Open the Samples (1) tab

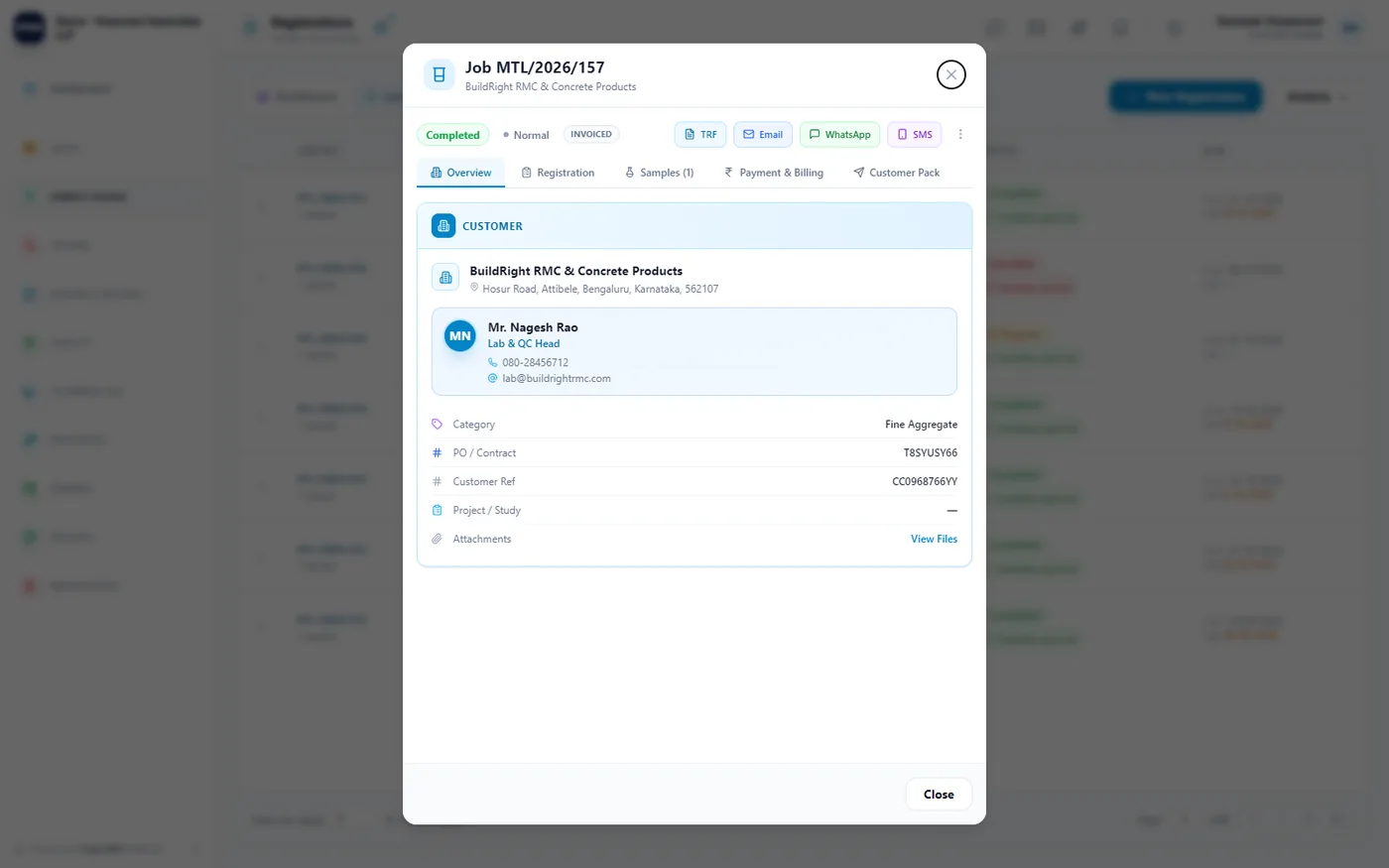tap(659, 173)
